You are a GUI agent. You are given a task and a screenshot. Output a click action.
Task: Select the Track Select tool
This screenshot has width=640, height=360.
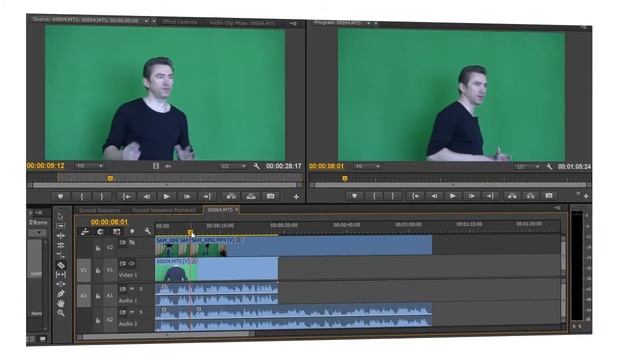(60, 226)
